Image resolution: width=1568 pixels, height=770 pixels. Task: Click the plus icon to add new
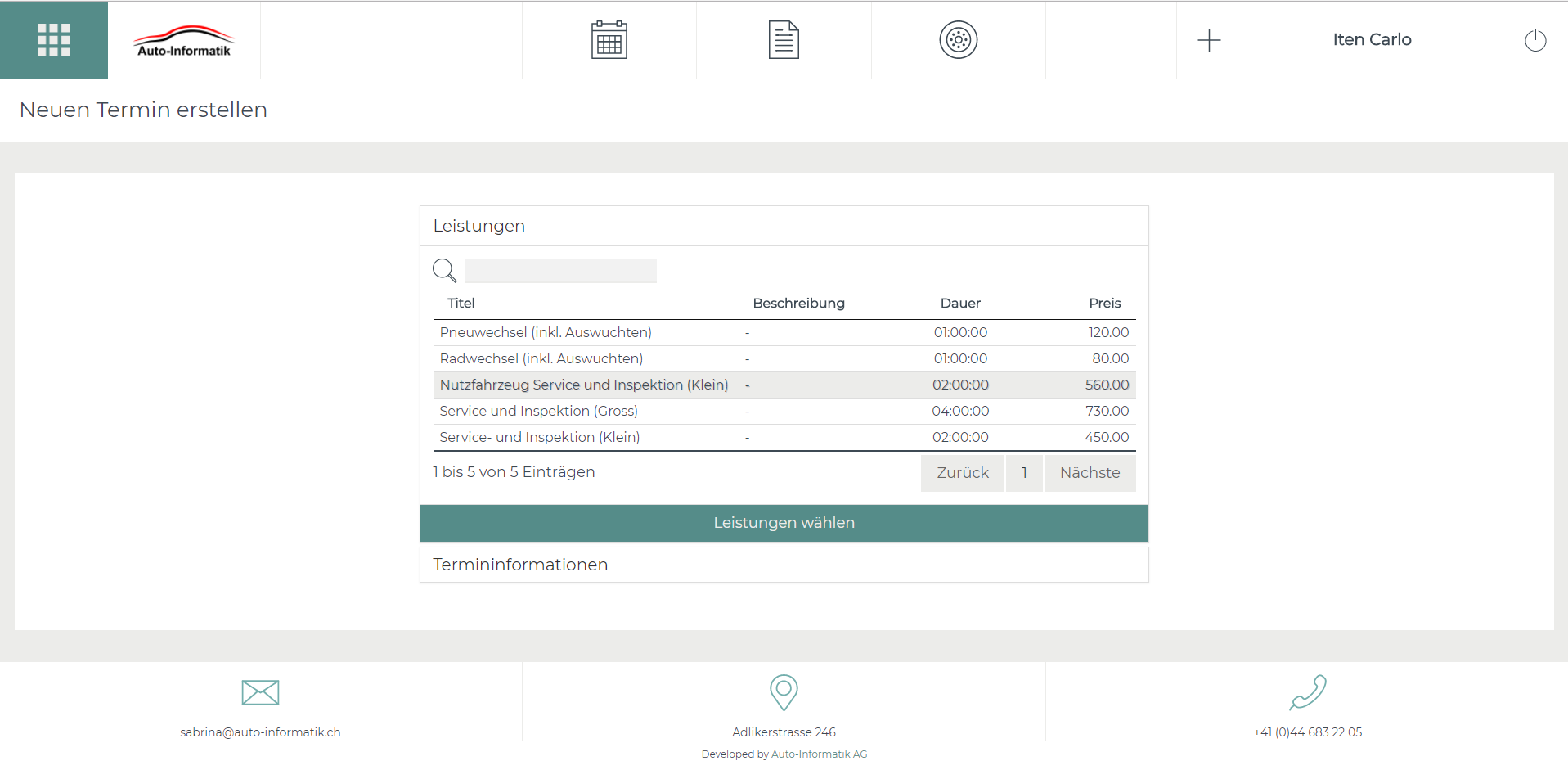coord(1209,40)
